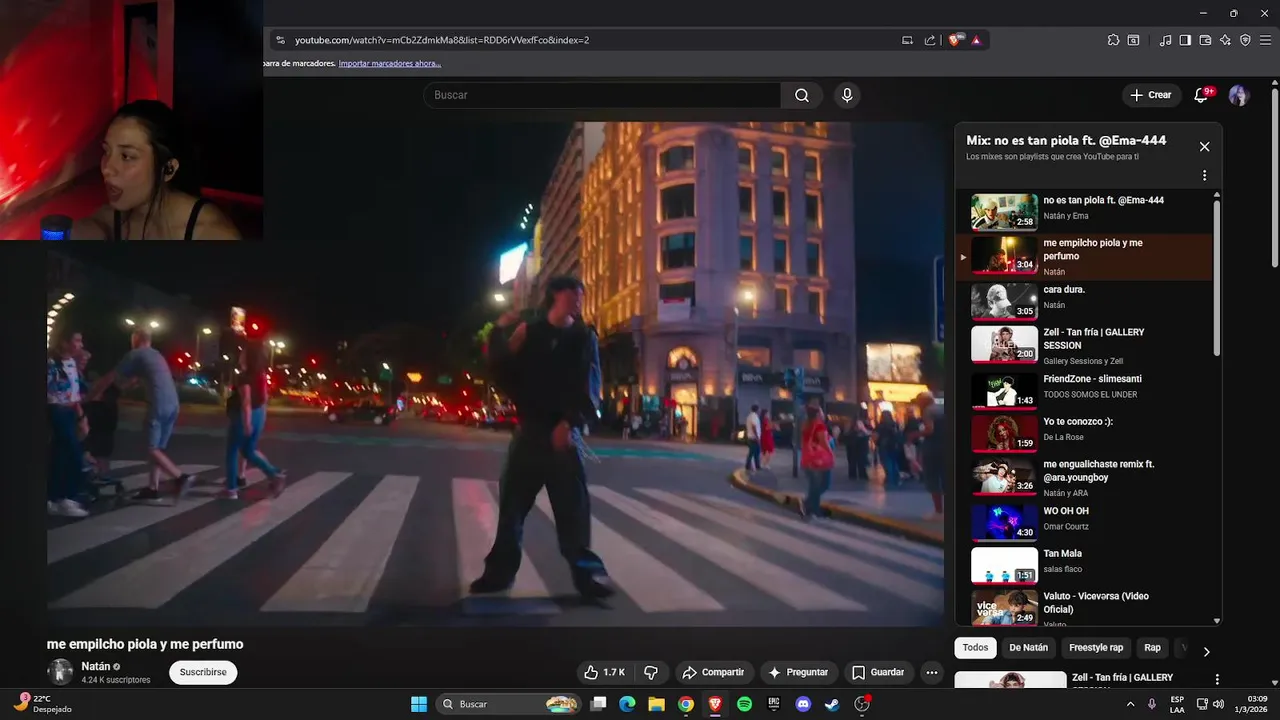Save video with Guardar button

pyautogui.click(x=878, y=672)
